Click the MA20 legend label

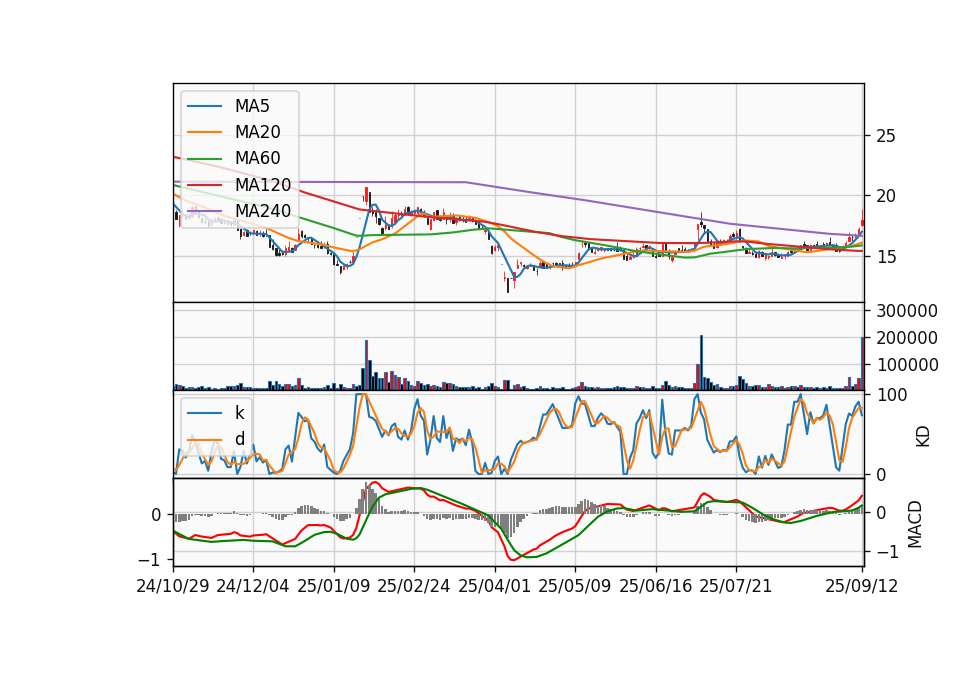(257, 132)
